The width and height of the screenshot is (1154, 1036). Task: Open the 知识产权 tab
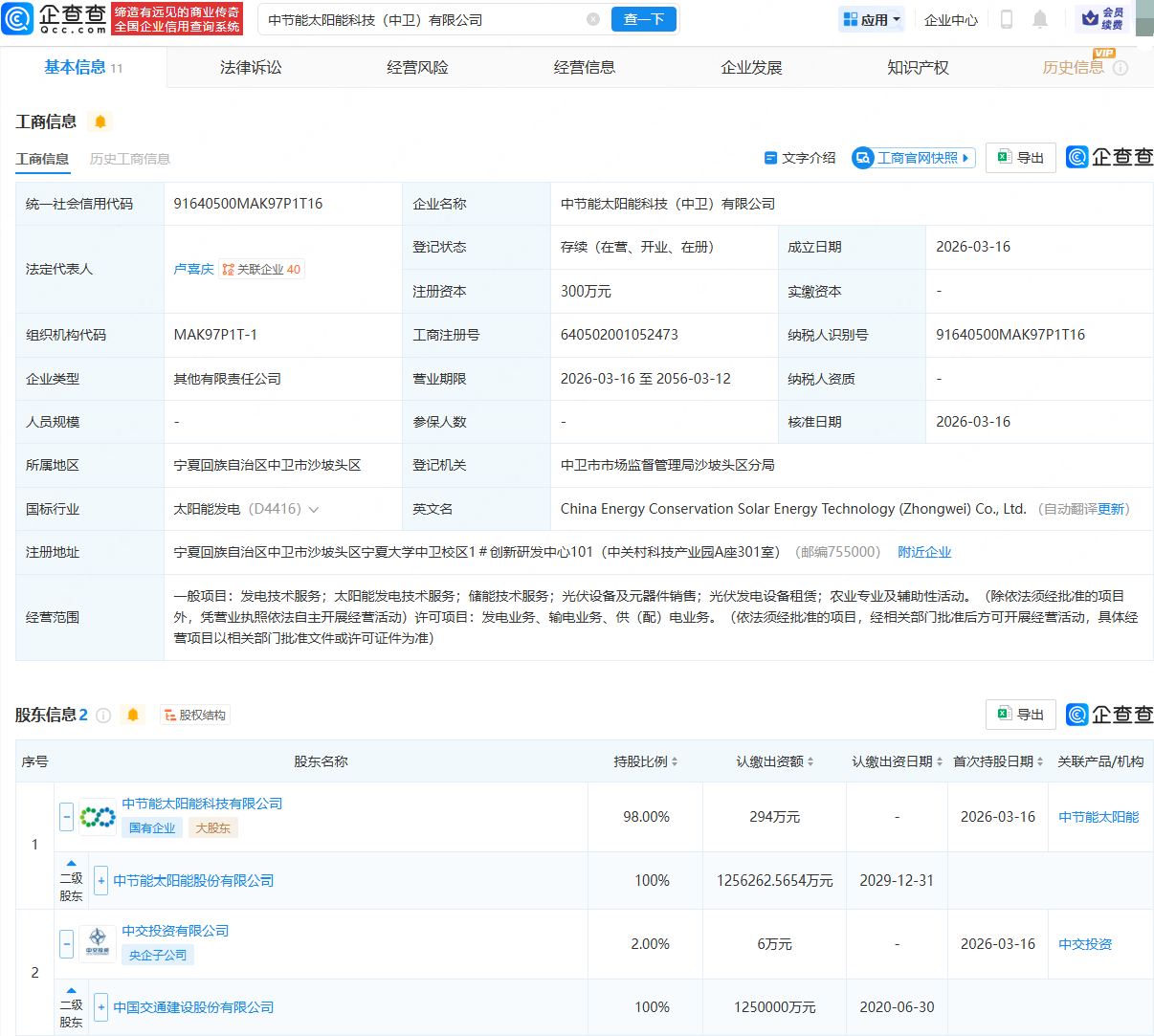pos(917,67)
